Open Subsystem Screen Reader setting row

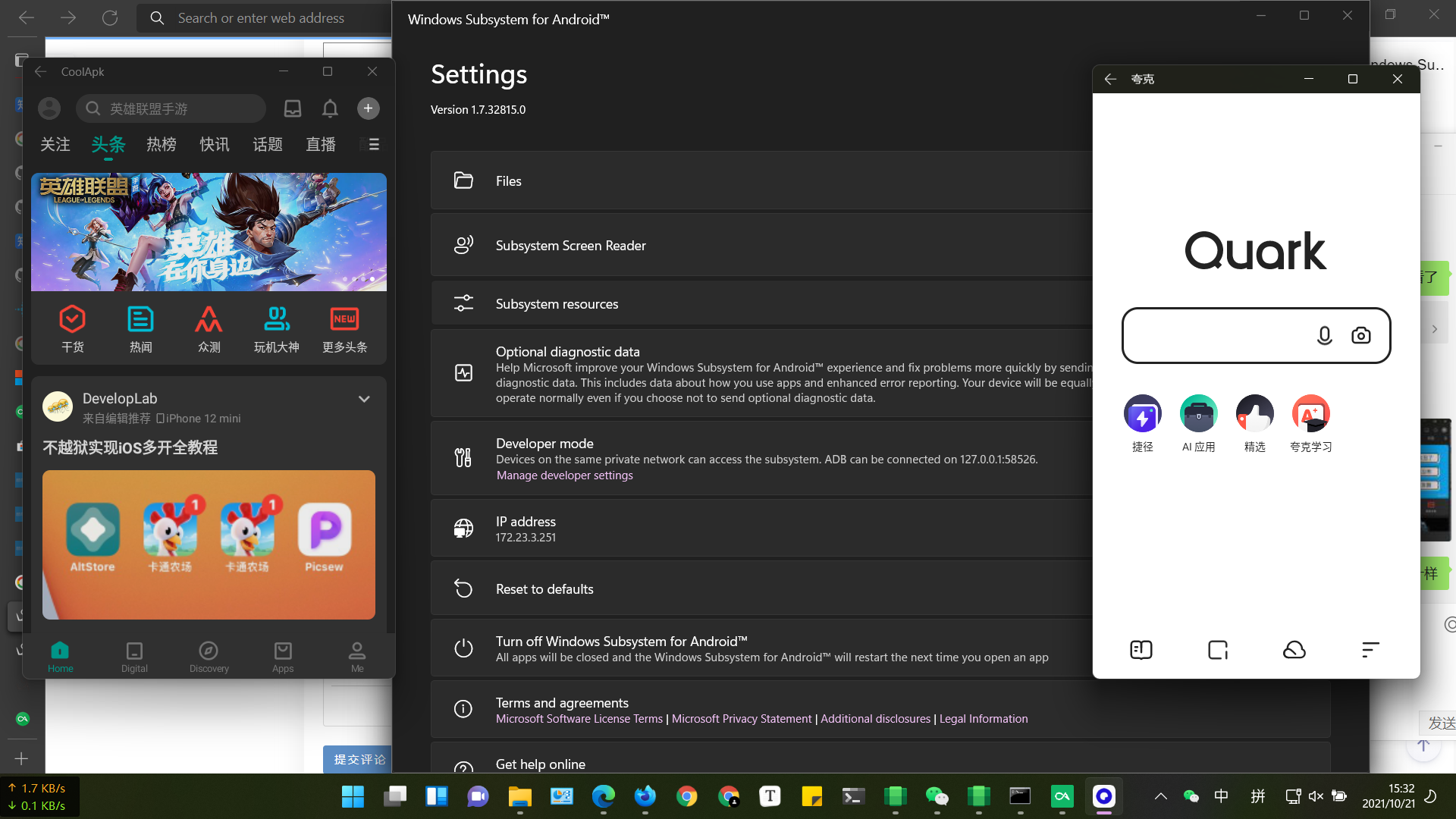(x=761, y=245)
